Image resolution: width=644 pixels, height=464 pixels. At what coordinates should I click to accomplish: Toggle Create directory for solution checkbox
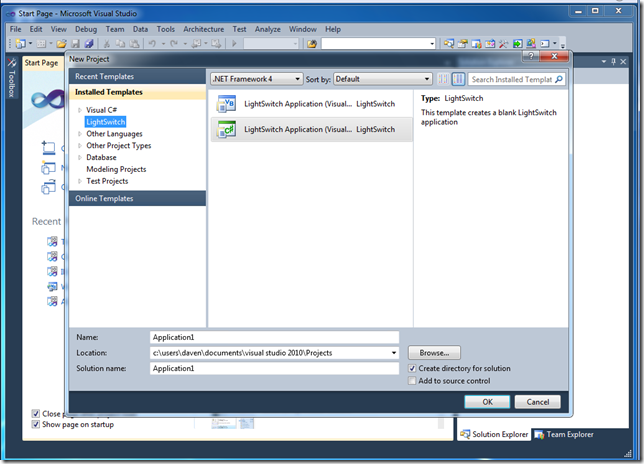click(412, 368)
